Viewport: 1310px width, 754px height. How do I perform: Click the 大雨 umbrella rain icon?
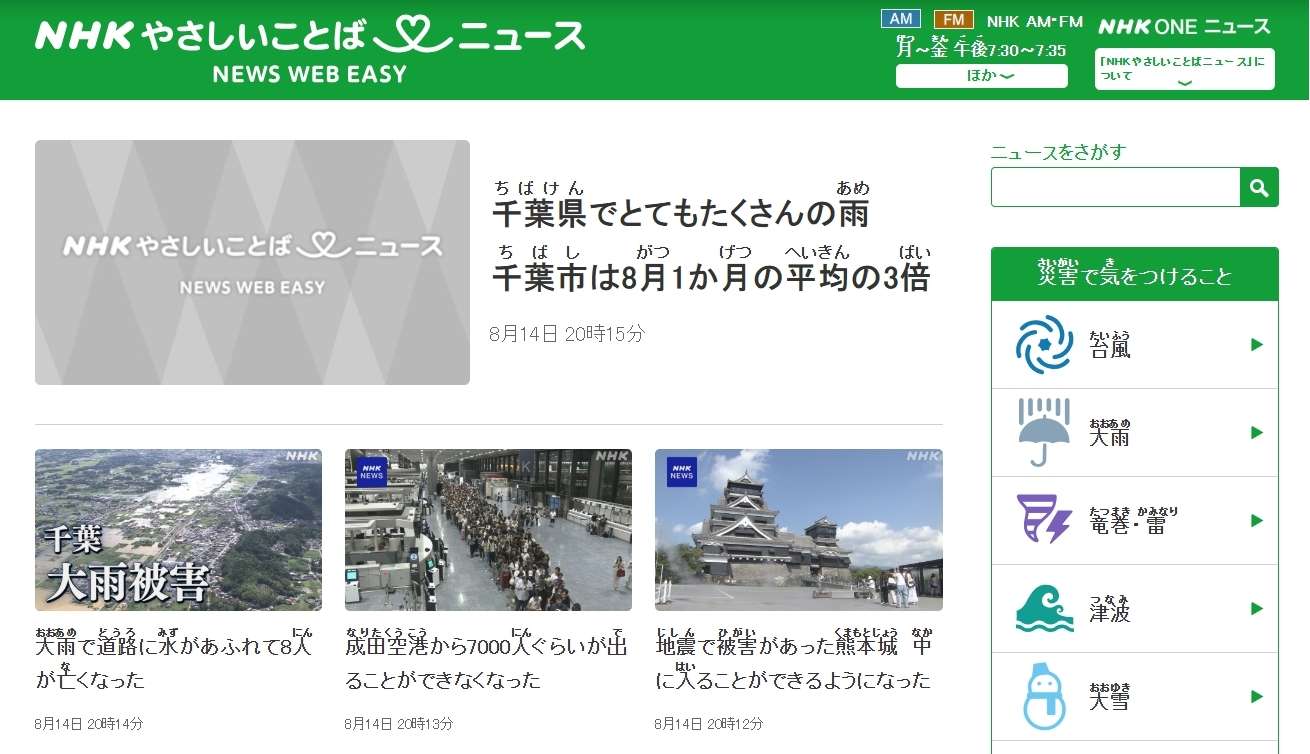click(1044, 433)
